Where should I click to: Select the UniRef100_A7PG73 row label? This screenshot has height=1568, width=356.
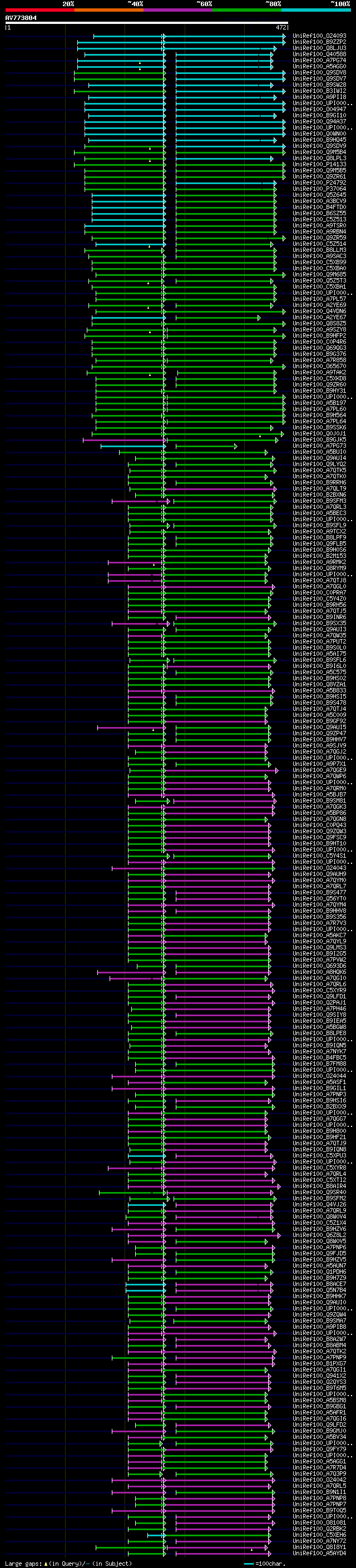click(319, 446)
